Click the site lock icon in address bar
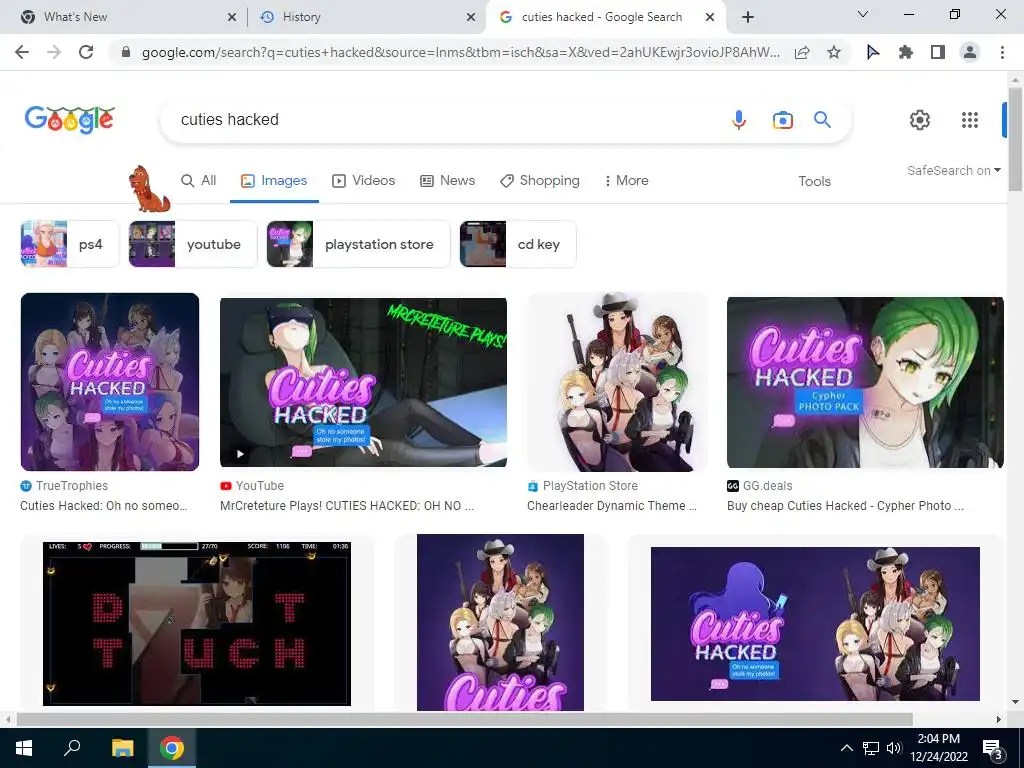The image size is (1024, 768). click(x=126, y=52)
